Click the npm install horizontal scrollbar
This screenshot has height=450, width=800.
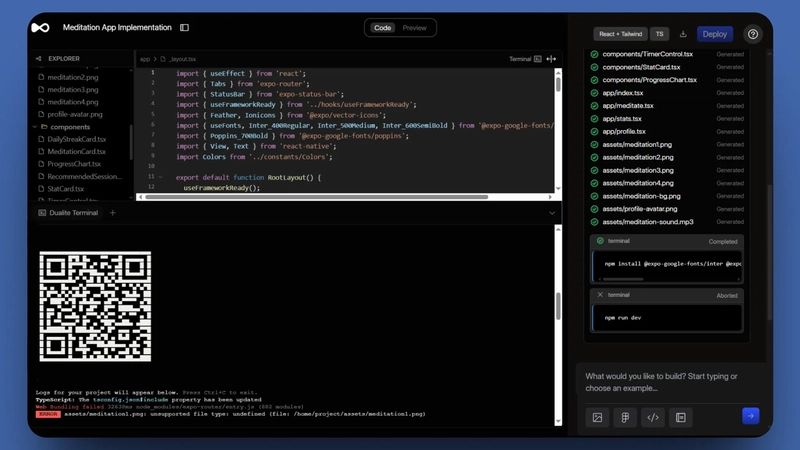pyautogui.click(x=623, y=280)
